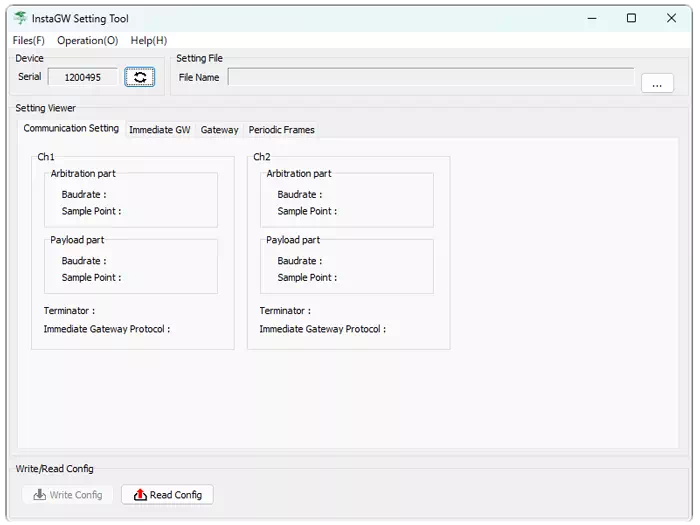Open the Help(H) menu
The image size is (700, 525).
(x=149, y=40)
